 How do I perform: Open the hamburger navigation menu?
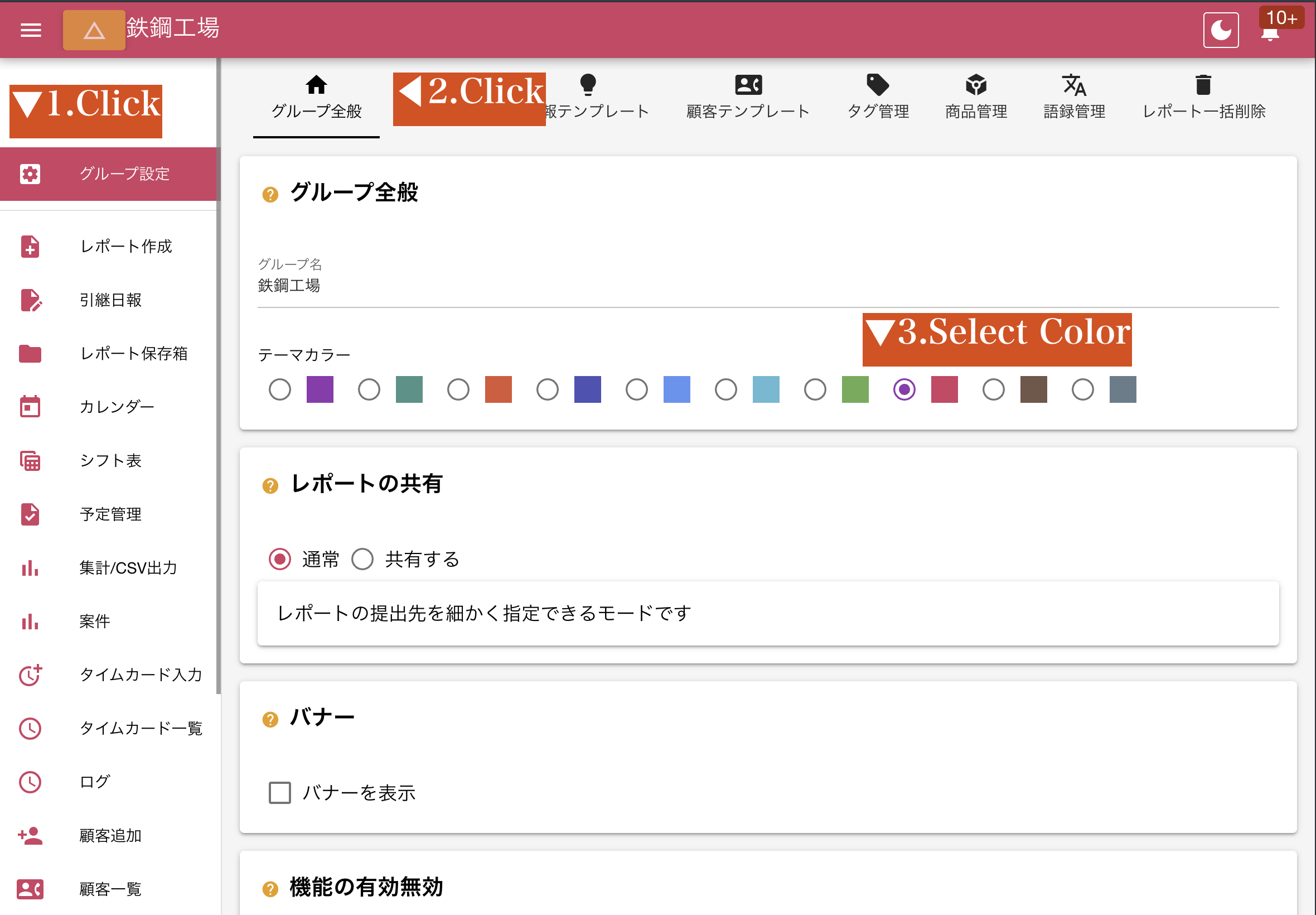(31, 30)
